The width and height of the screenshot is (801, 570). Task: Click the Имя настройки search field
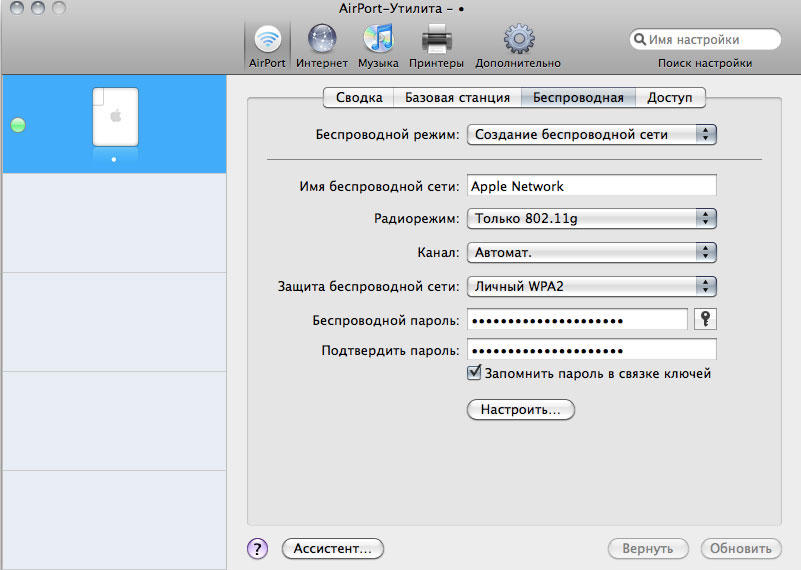tap(705, 39)
